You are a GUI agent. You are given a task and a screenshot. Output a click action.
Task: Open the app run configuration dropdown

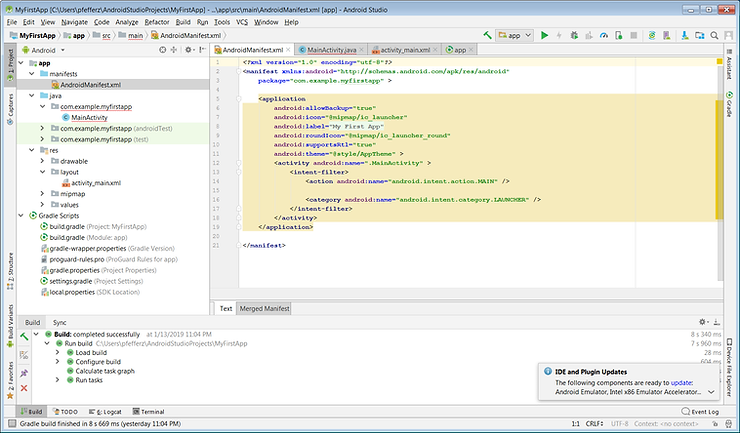pyautogui.click(x=515, y=35)
